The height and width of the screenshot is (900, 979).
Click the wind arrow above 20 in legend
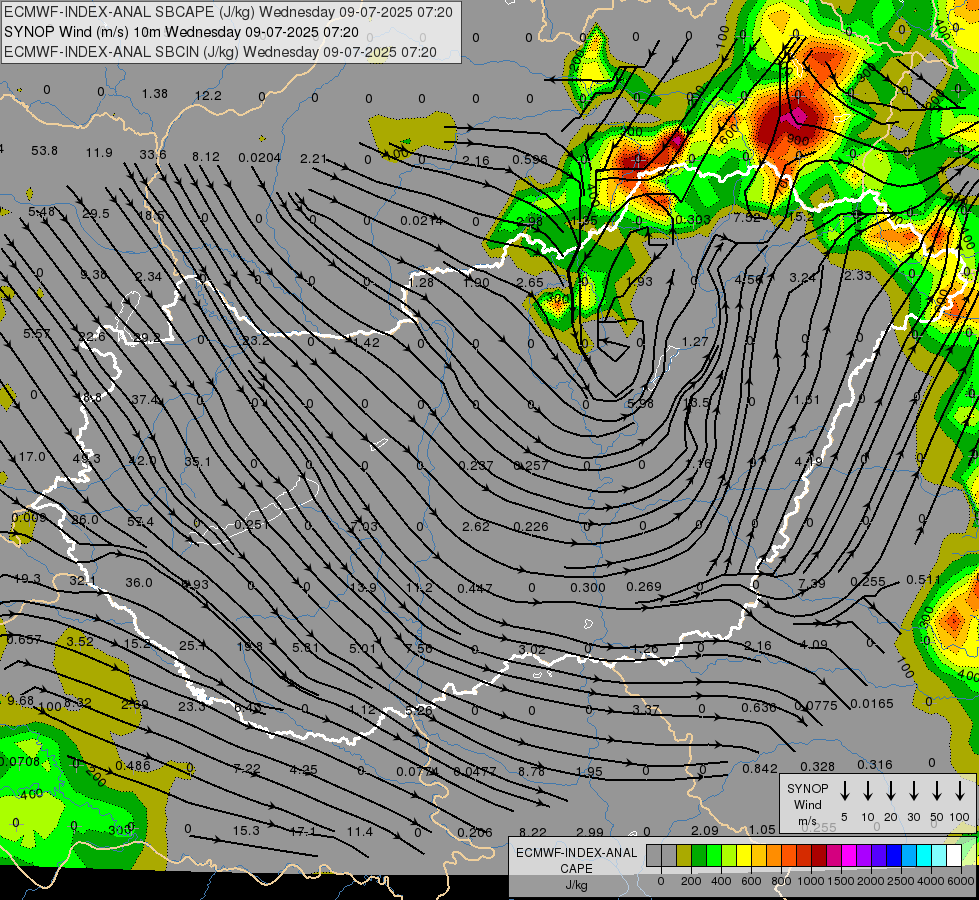891,791
